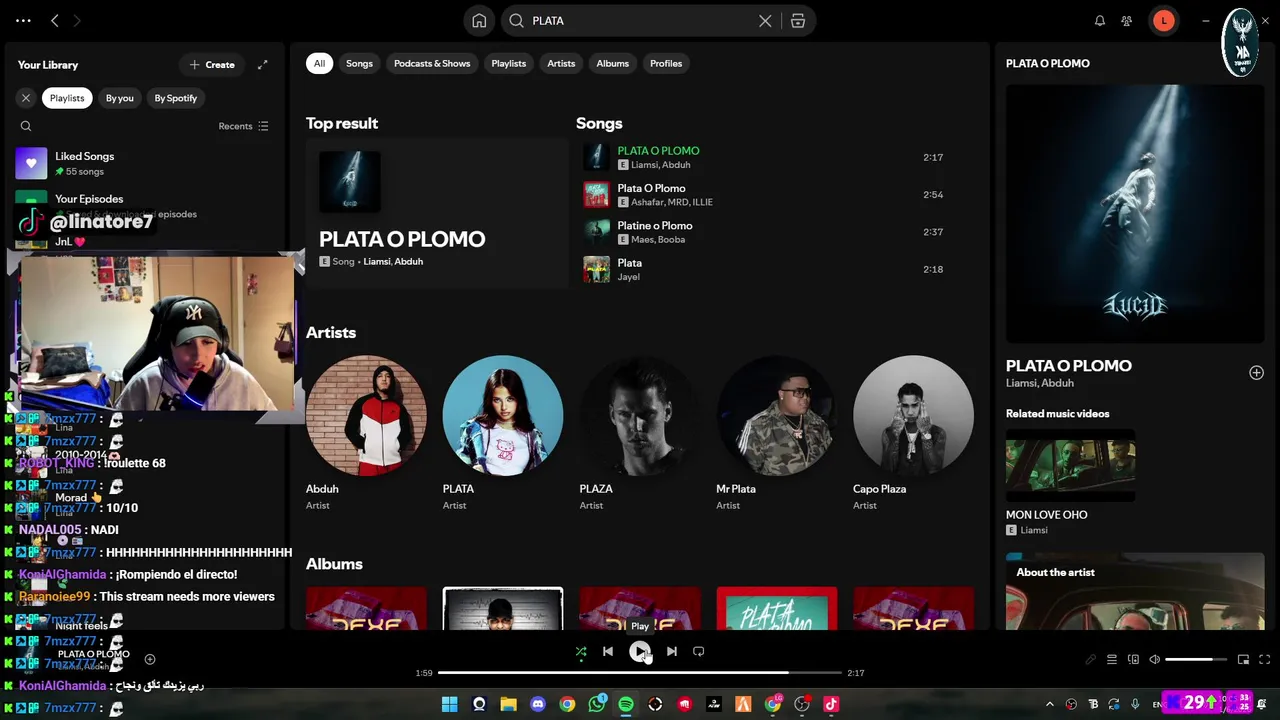Show hidden system tray icons
The height and width of the screenshot is (720, 1280).
(1050, 704)
